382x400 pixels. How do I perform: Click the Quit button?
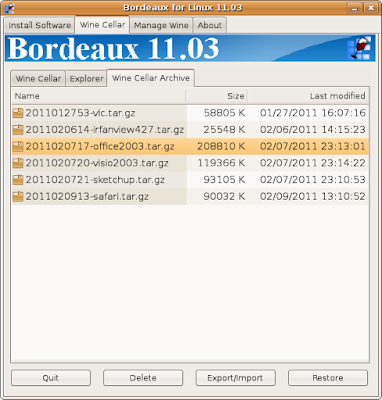tap(51, 378)
